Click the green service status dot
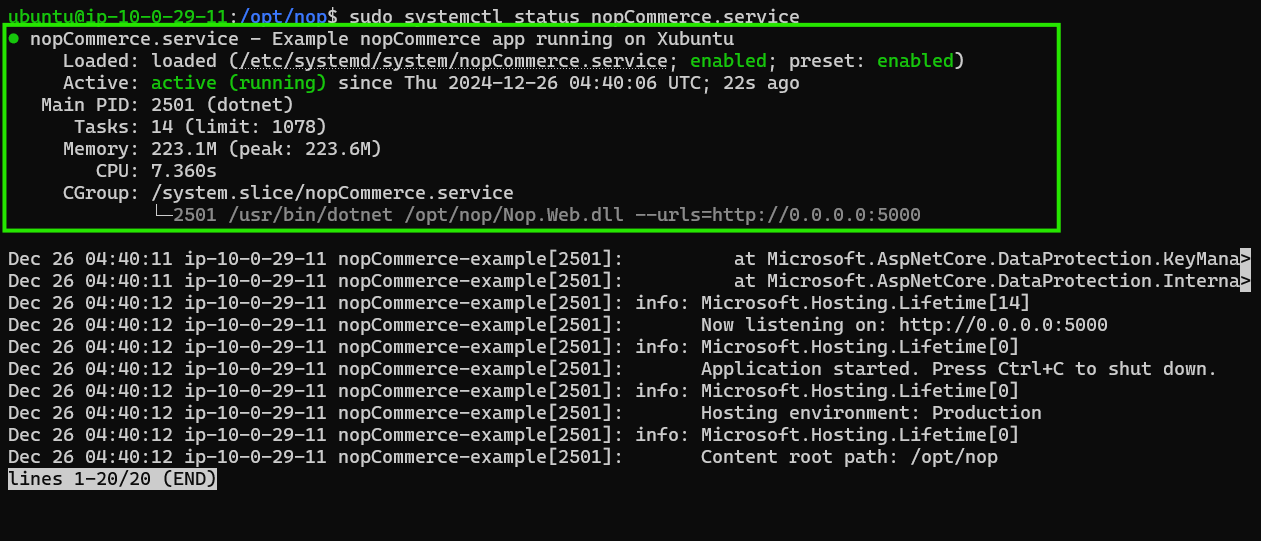This screenshot has width=1261, height=541. 13,39
